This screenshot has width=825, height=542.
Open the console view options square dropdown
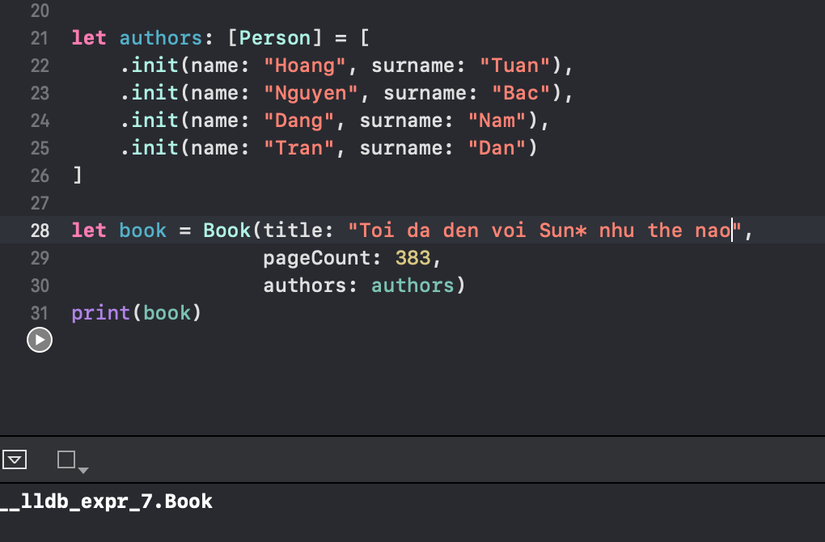[x=72, y=461]
